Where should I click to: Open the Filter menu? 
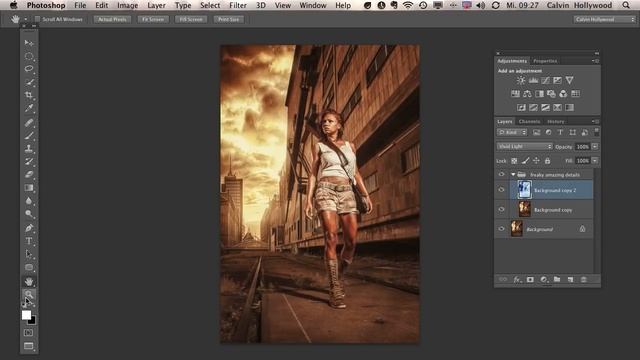pyautogui.click(x=238, y=5)
